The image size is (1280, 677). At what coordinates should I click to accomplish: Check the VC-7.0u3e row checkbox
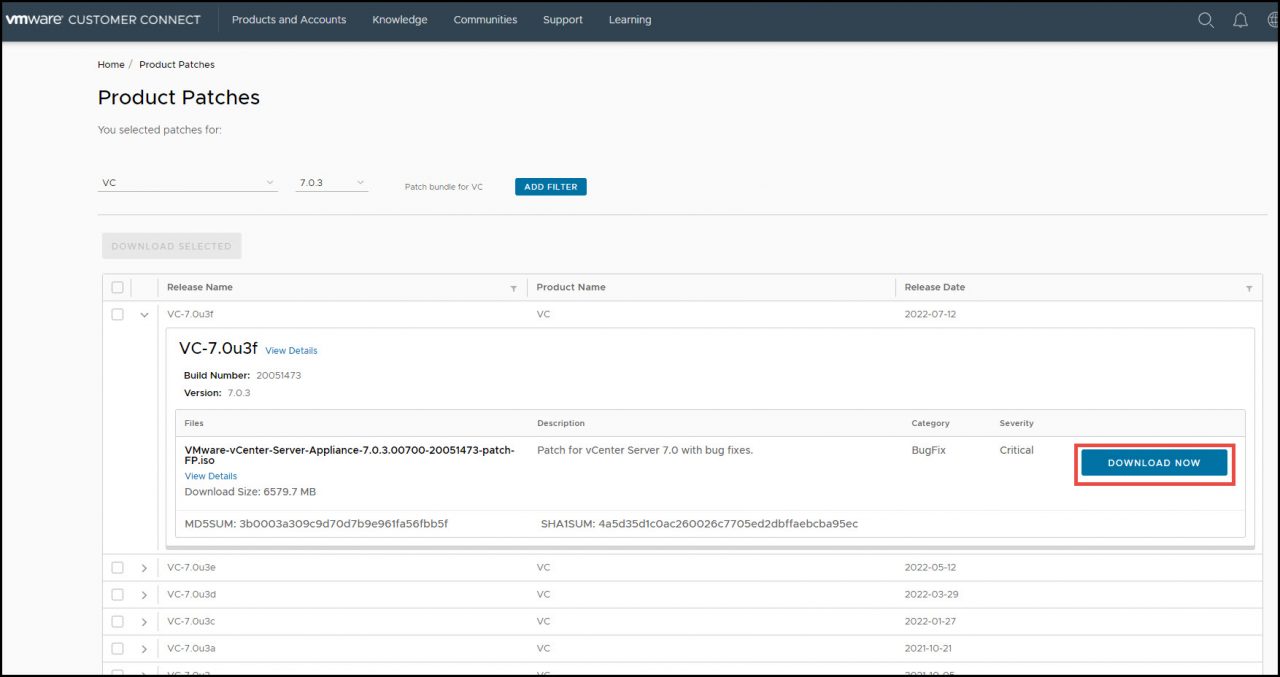117,567
